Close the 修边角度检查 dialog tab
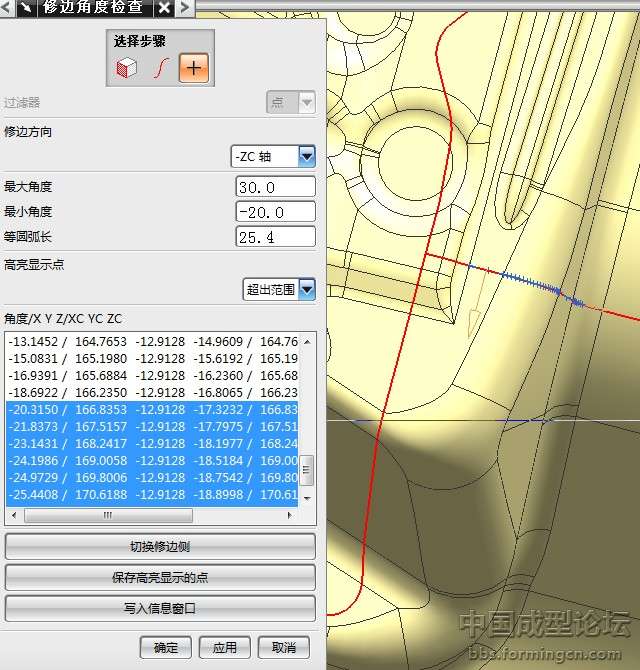640x670 pixels. coord(165,8)
